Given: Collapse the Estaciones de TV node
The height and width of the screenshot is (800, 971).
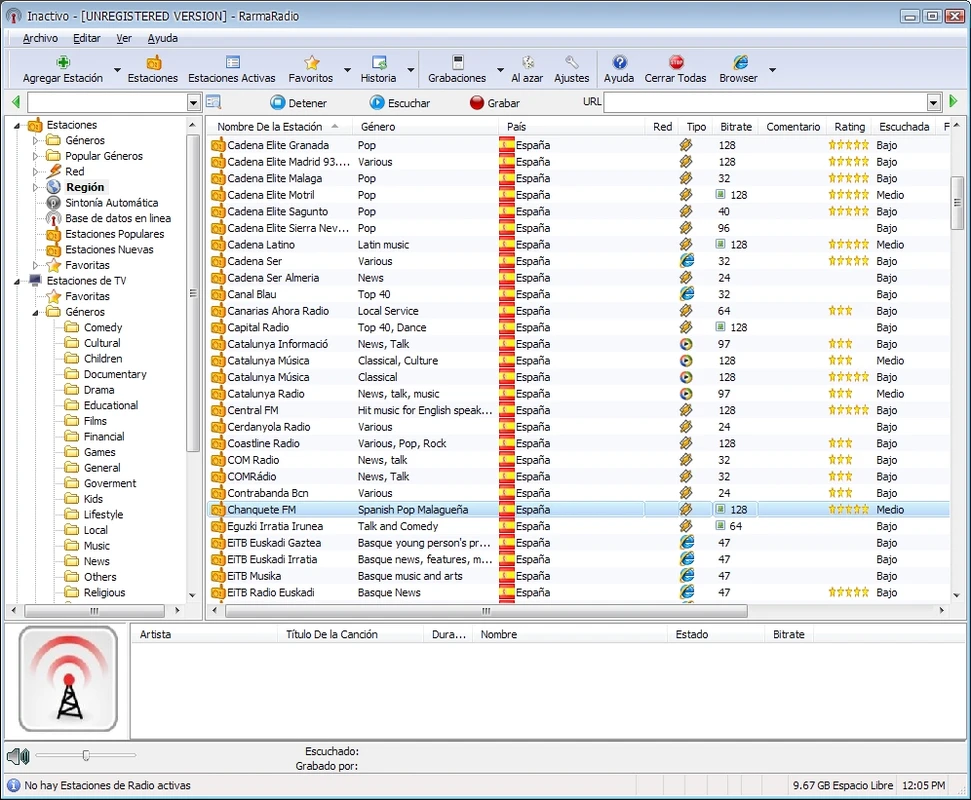Looking at the screenshot, I should click(17, 281).
